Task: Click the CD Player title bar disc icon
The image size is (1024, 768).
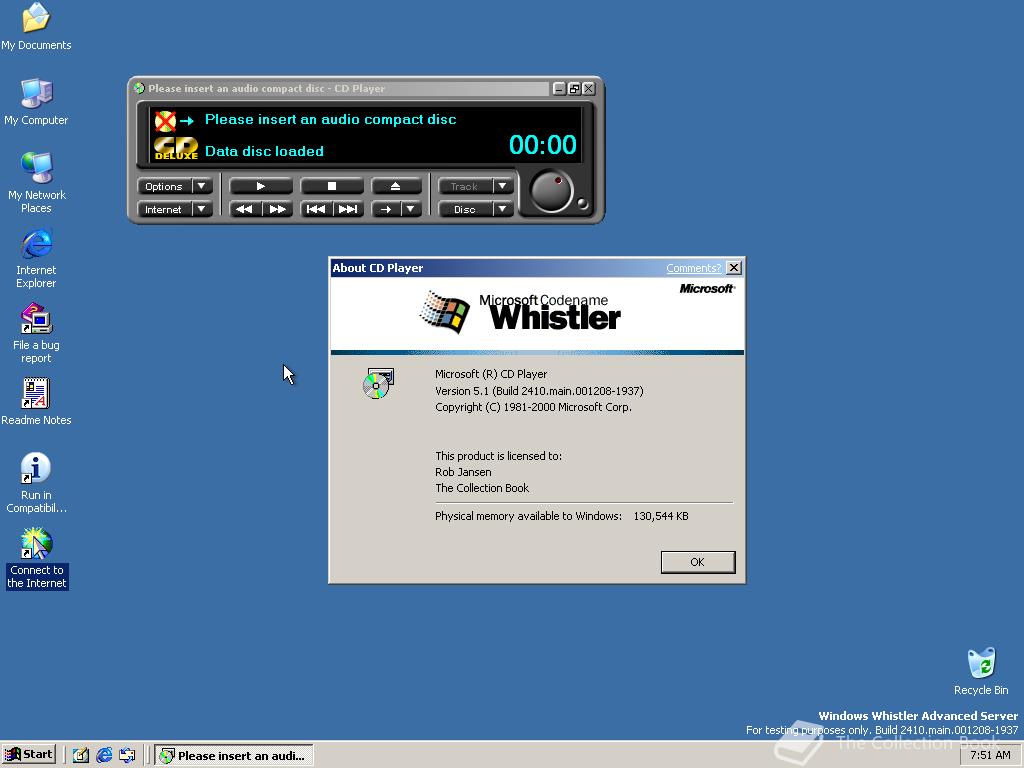Action: pos(139,88)
